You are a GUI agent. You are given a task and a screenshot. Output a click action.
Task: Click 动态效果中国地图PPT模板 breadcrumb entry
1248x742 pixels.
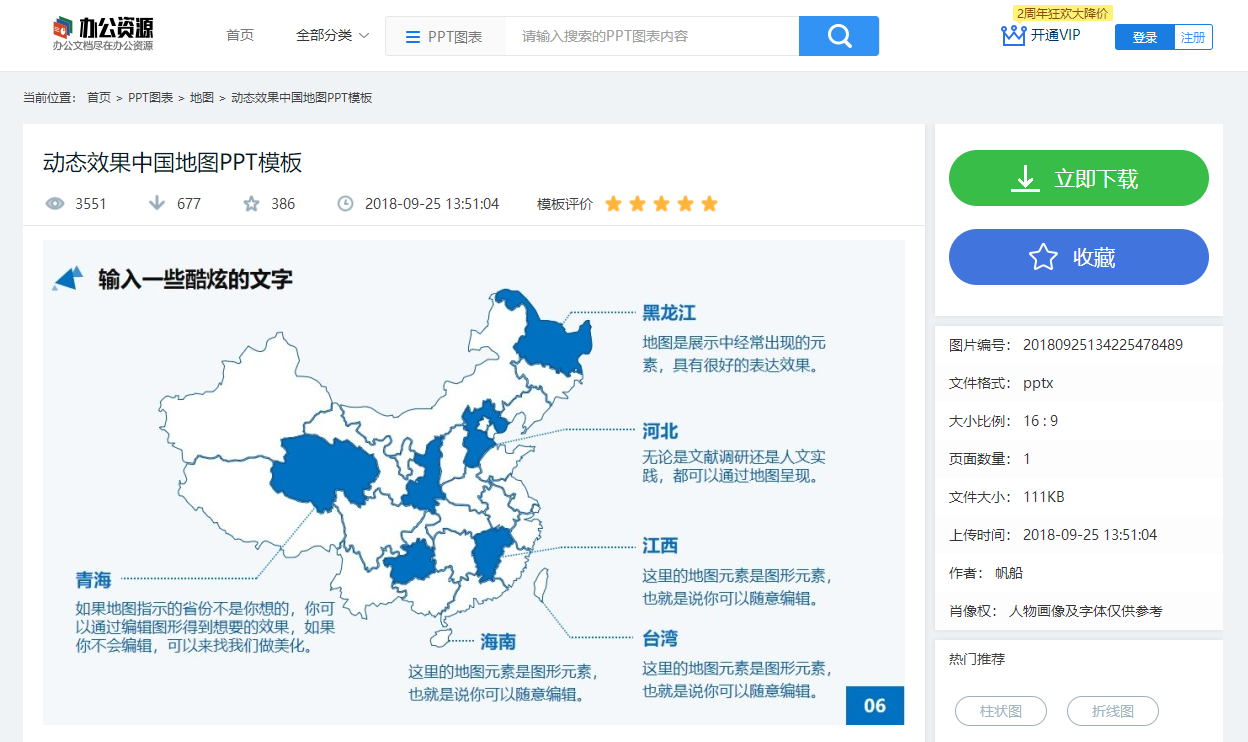click(302, 98)
